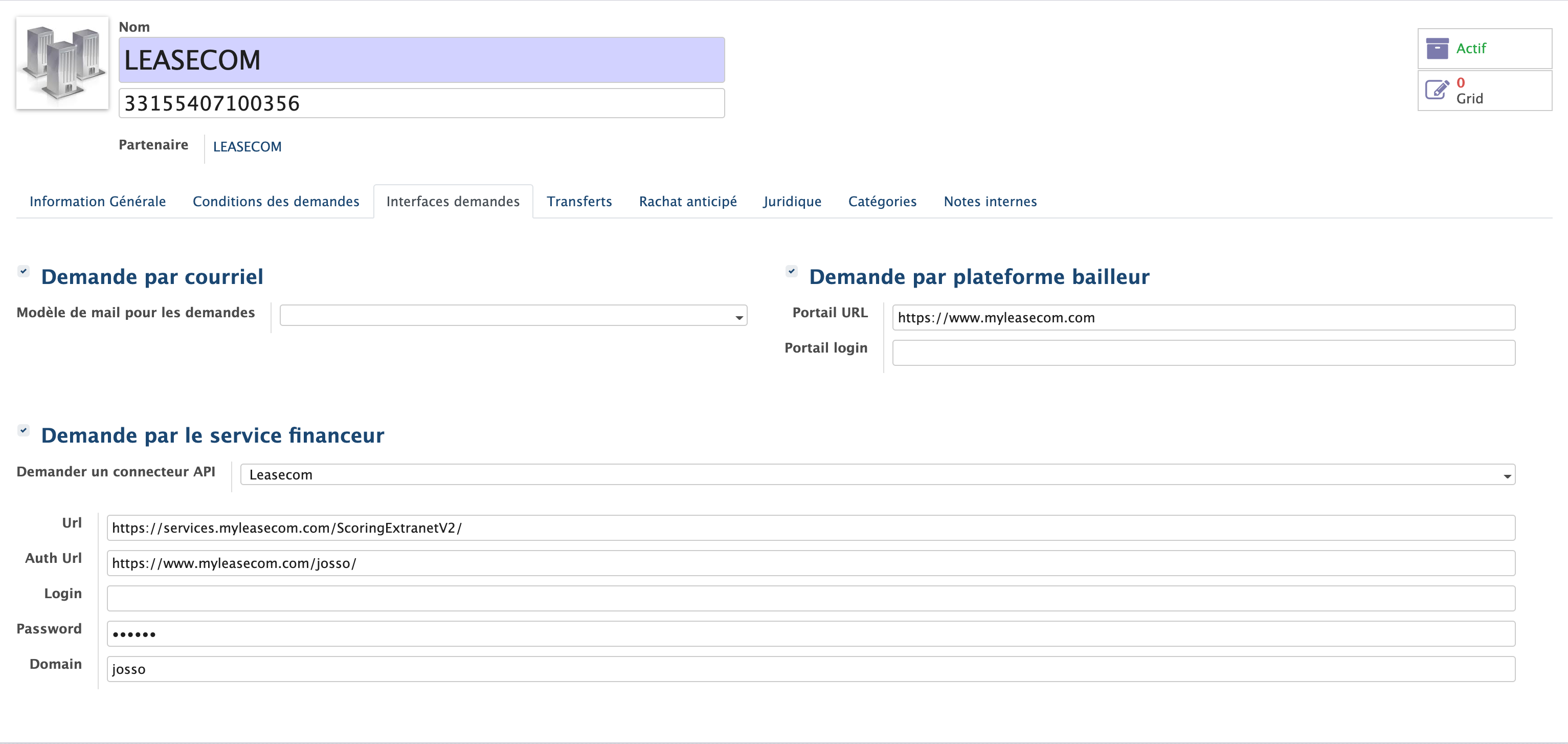The image size is (1568, 744).
Task: Click the Grid edit pencil icon
Action: 1437,90
